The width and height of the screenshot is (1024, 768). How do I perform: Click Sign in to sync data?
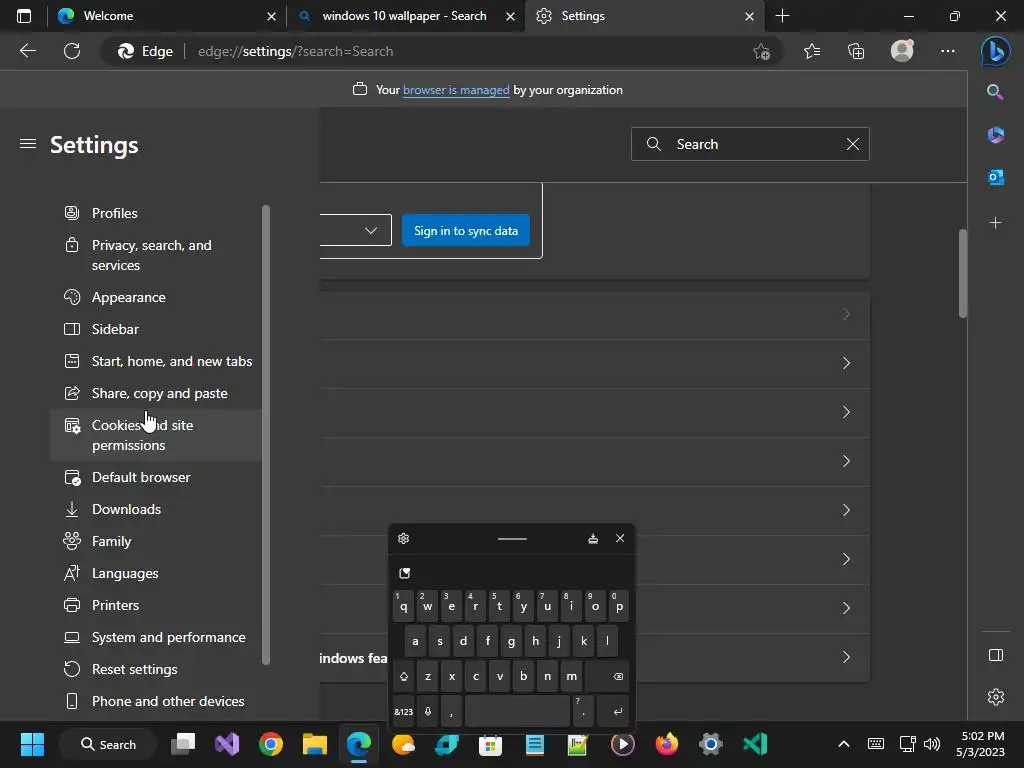click(466, 231)
